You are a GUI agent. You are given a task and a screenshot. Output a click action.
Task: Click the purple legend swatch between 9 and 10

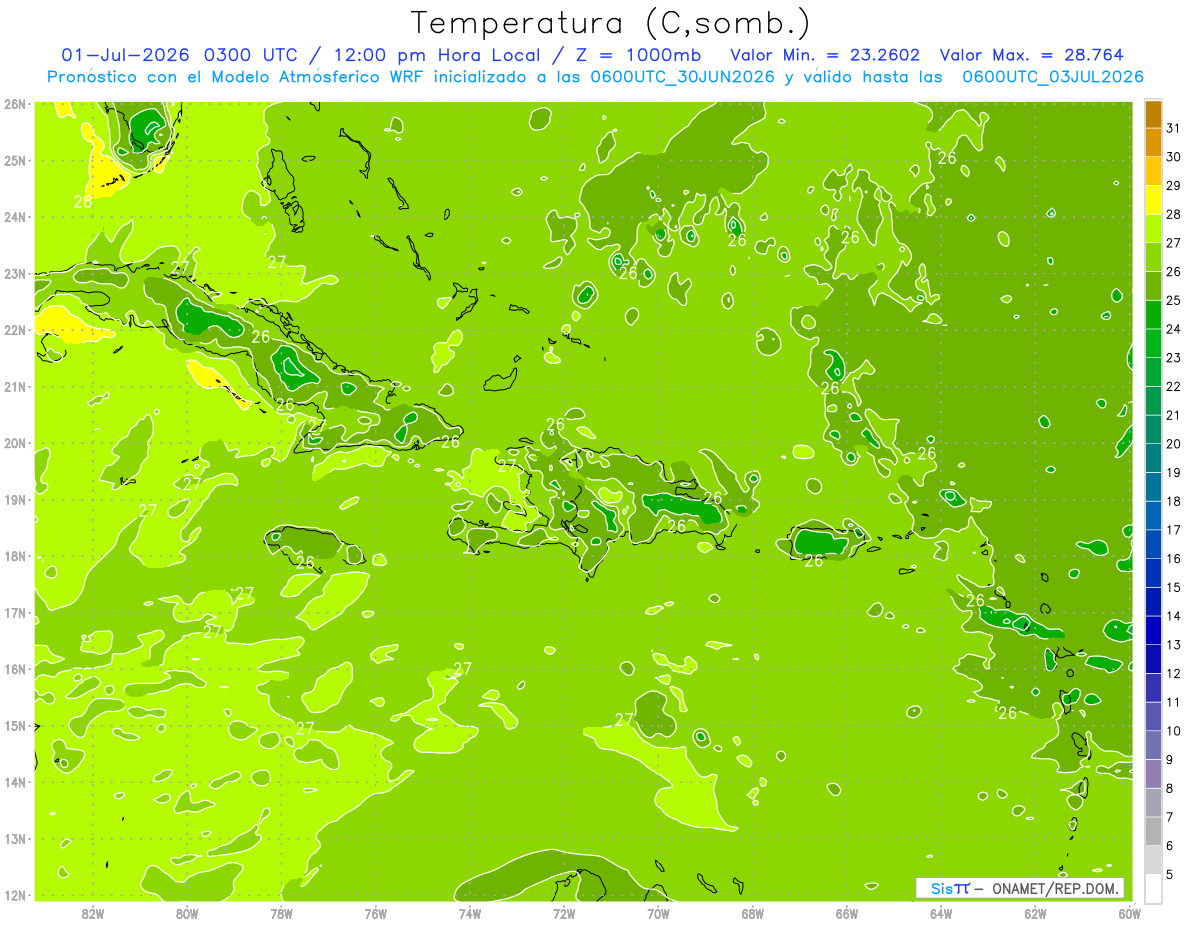(x=1153, y=745)
